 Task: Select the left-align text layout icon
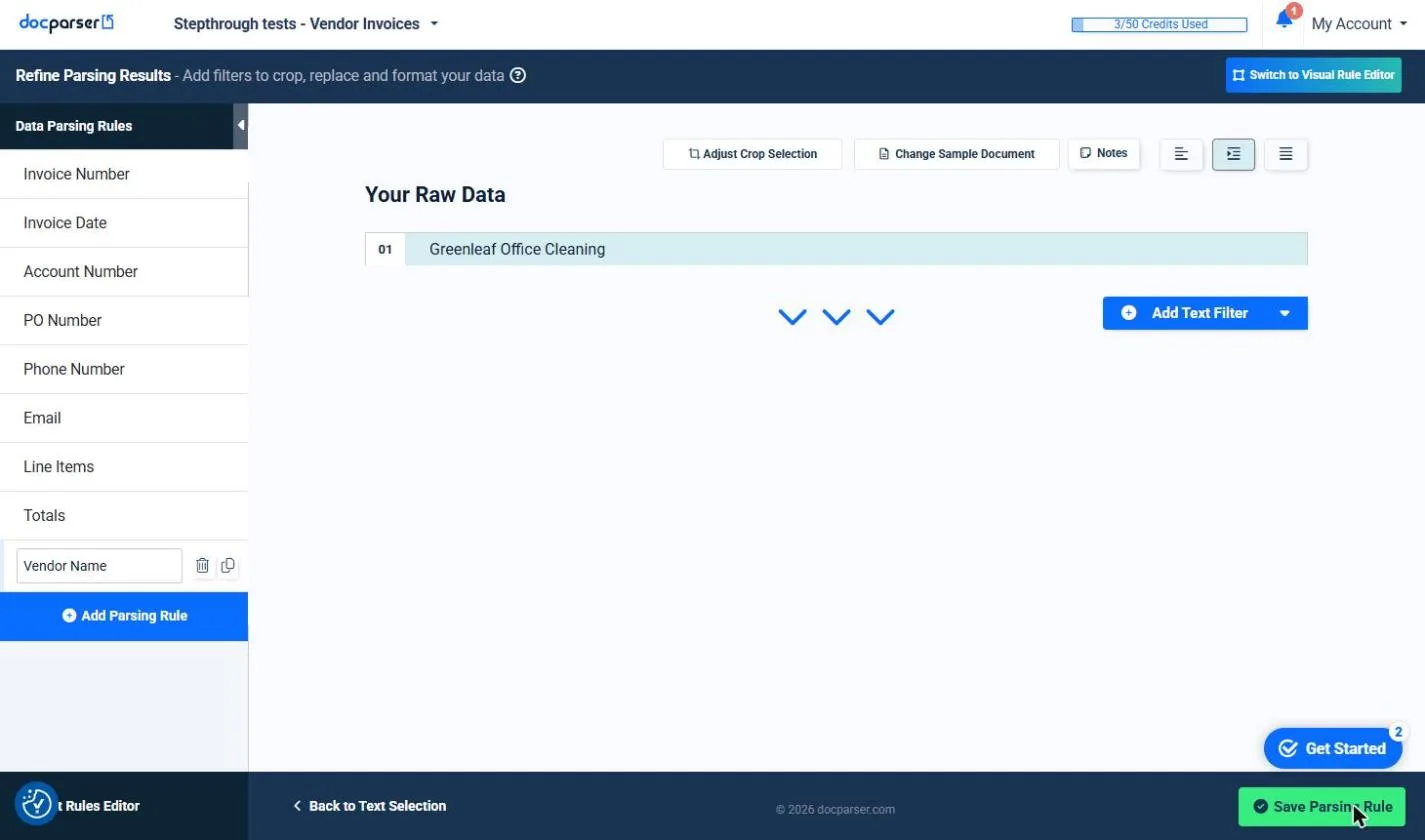(x=1181, y=154)
